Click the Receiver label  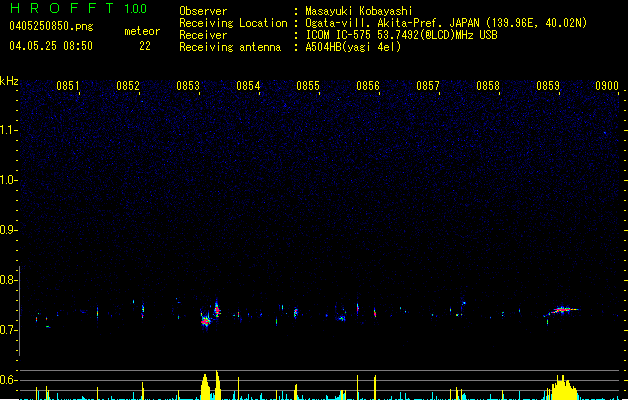coord(203,35)
